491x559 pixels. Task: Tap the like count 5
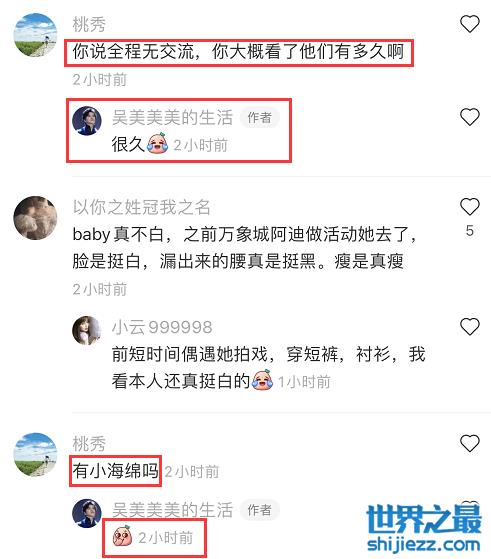coord(470,231)
